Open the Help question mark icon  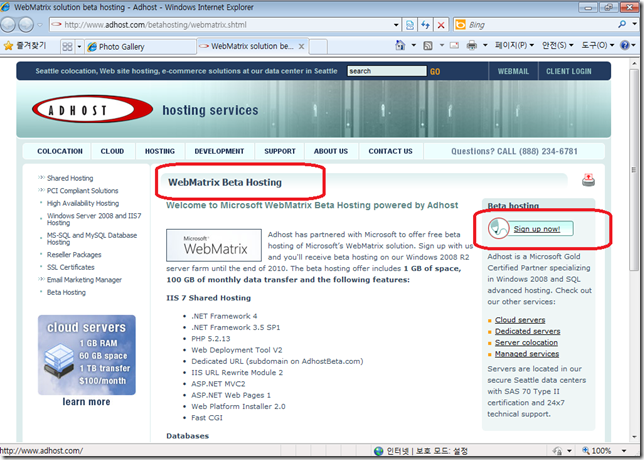[625, 45]
